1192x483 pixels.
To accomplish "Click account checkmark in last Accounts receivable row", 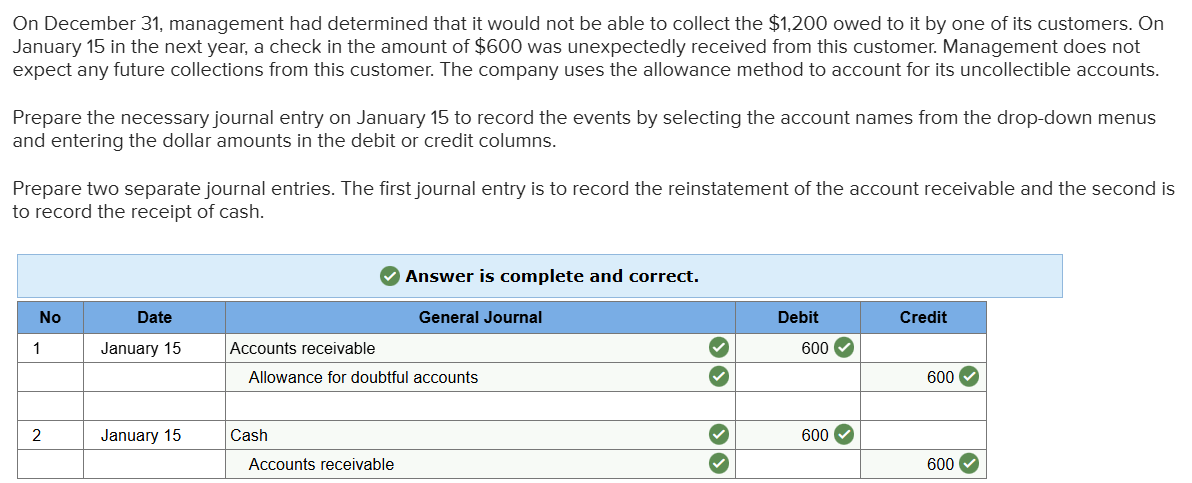I will tap(717, 464).
